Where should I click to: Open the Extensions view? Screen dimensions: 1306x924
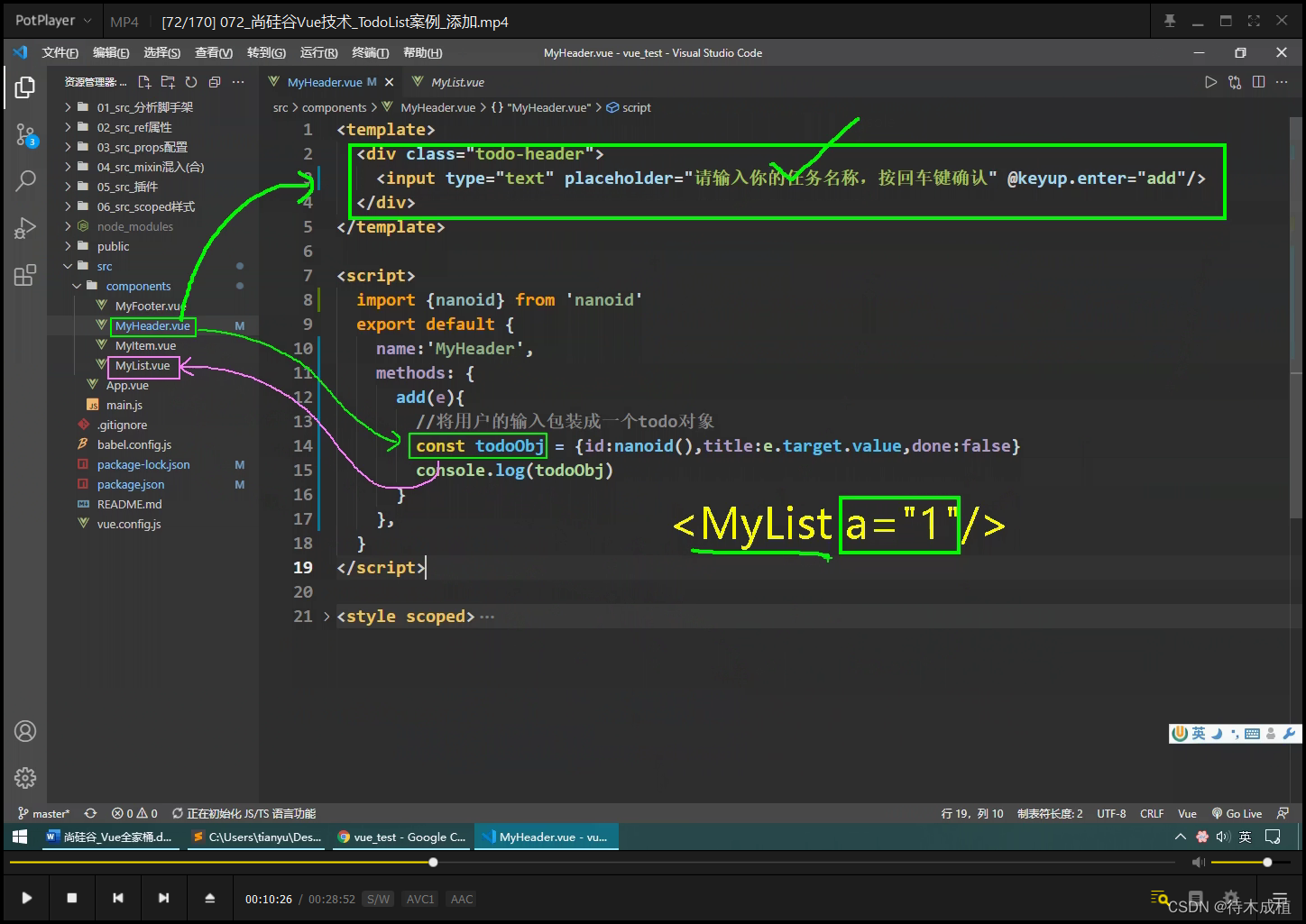point(25,275)
